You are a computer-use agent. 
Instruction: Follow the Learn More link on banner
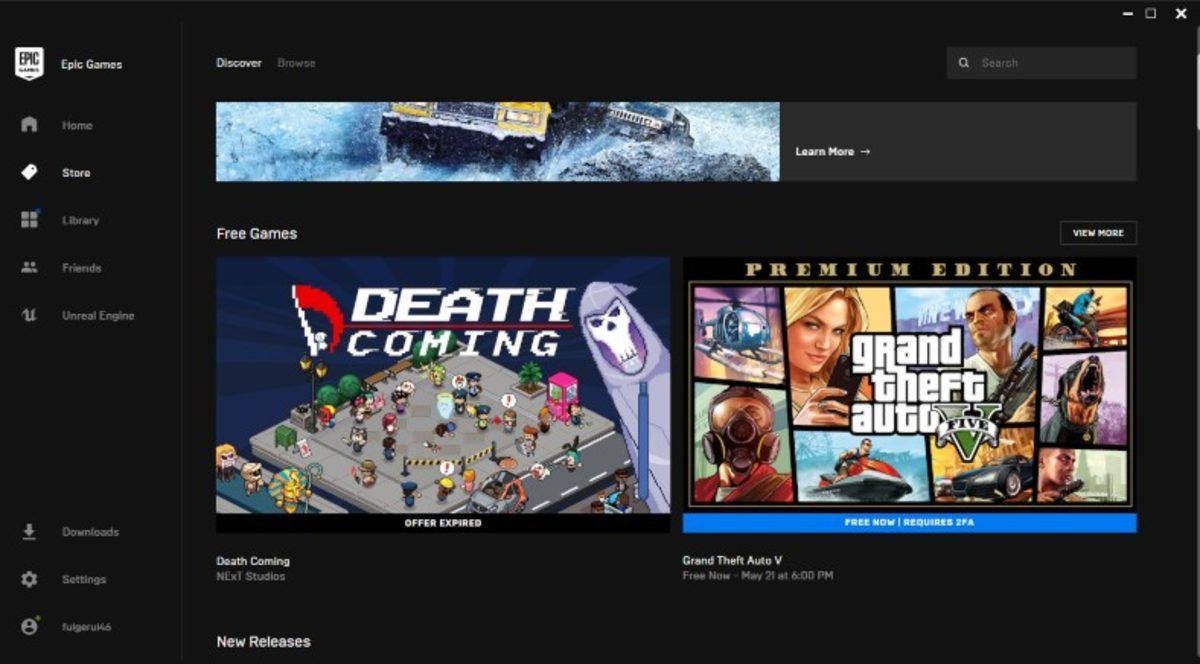830,151
